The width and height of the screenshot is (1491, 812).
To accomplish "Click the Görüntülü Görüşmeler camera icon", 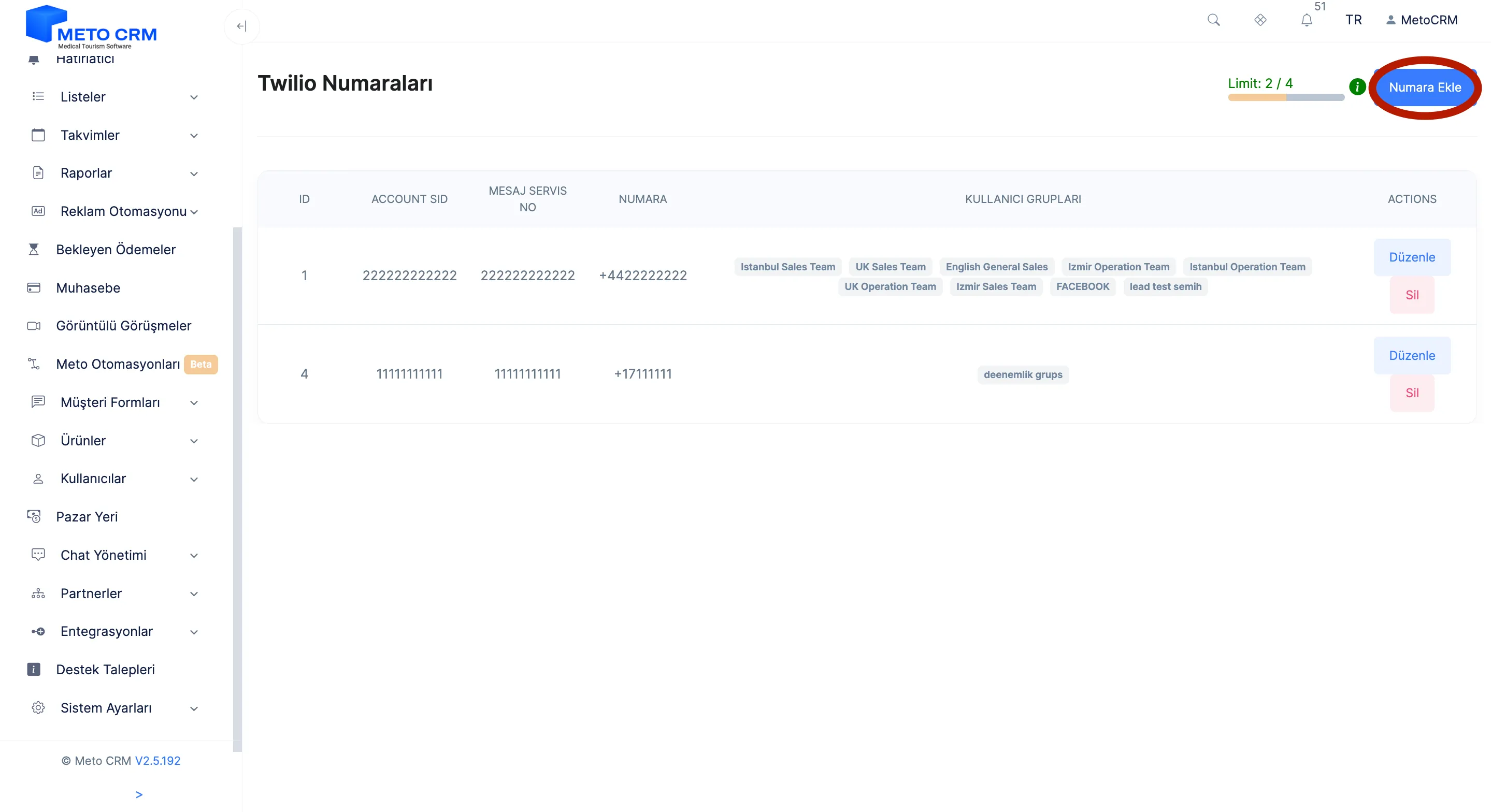I will coord(34,326).
